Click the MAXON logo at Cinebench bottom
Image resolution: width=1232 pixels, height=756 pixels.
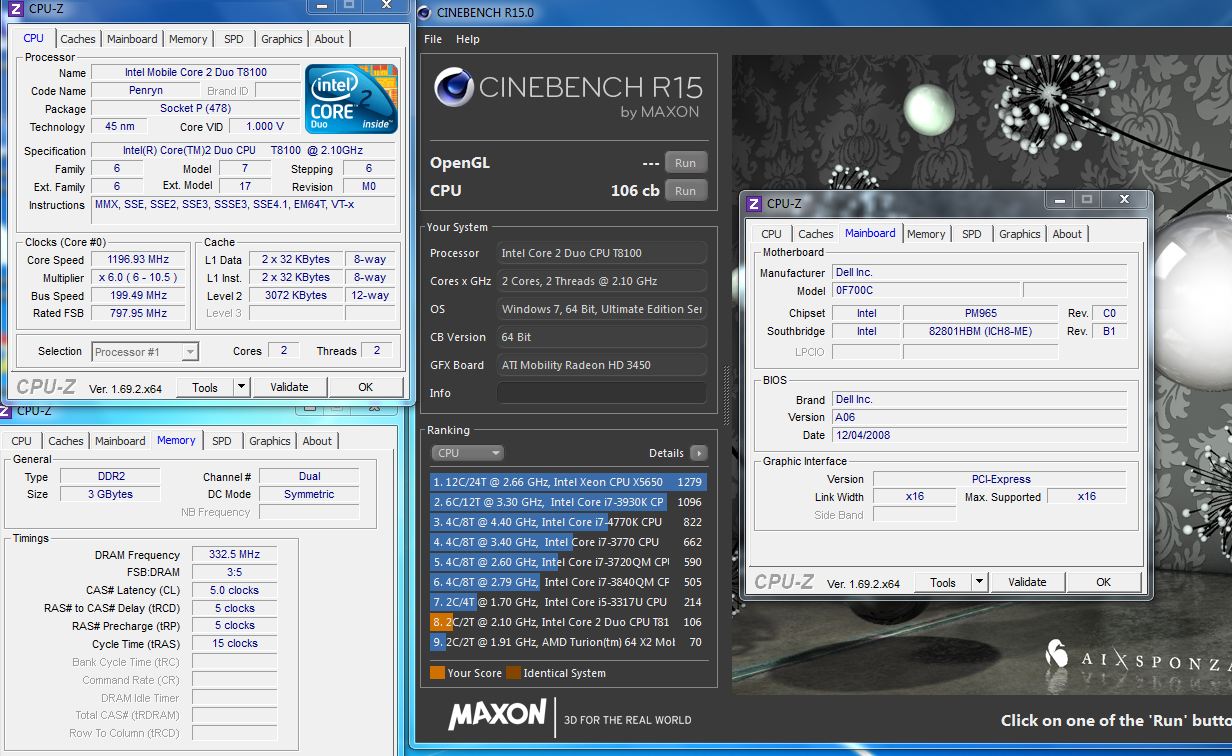tap(497, 715)
